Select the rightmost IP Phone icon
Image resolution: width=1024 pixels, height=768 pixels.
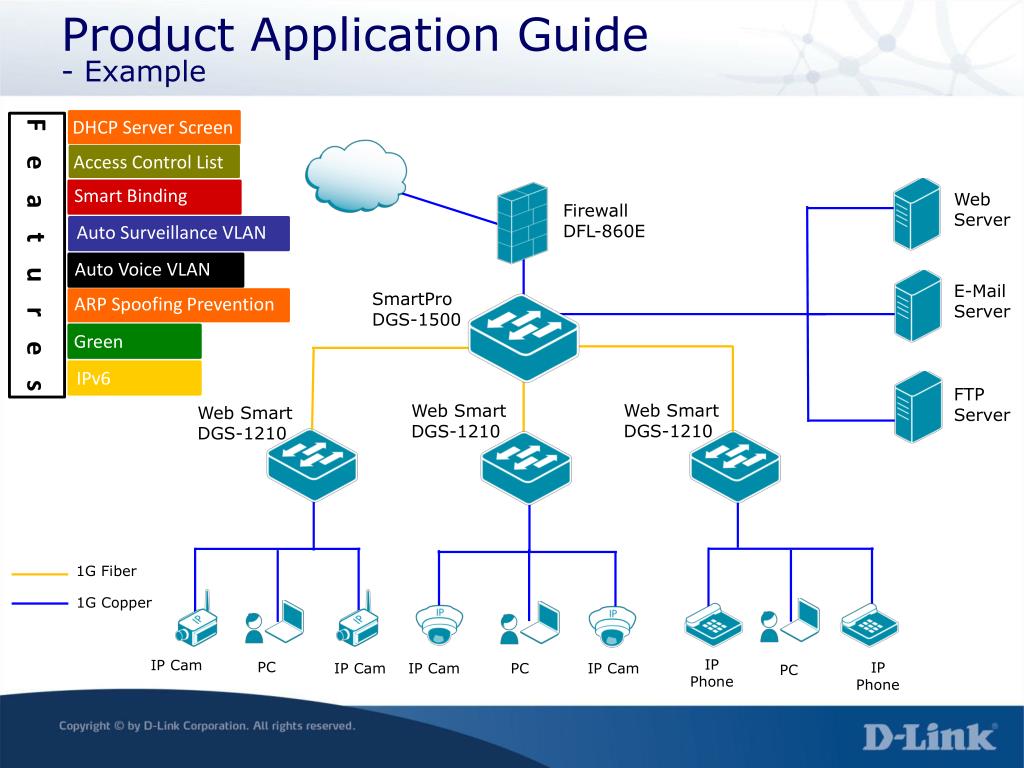(x=869, y=625)
